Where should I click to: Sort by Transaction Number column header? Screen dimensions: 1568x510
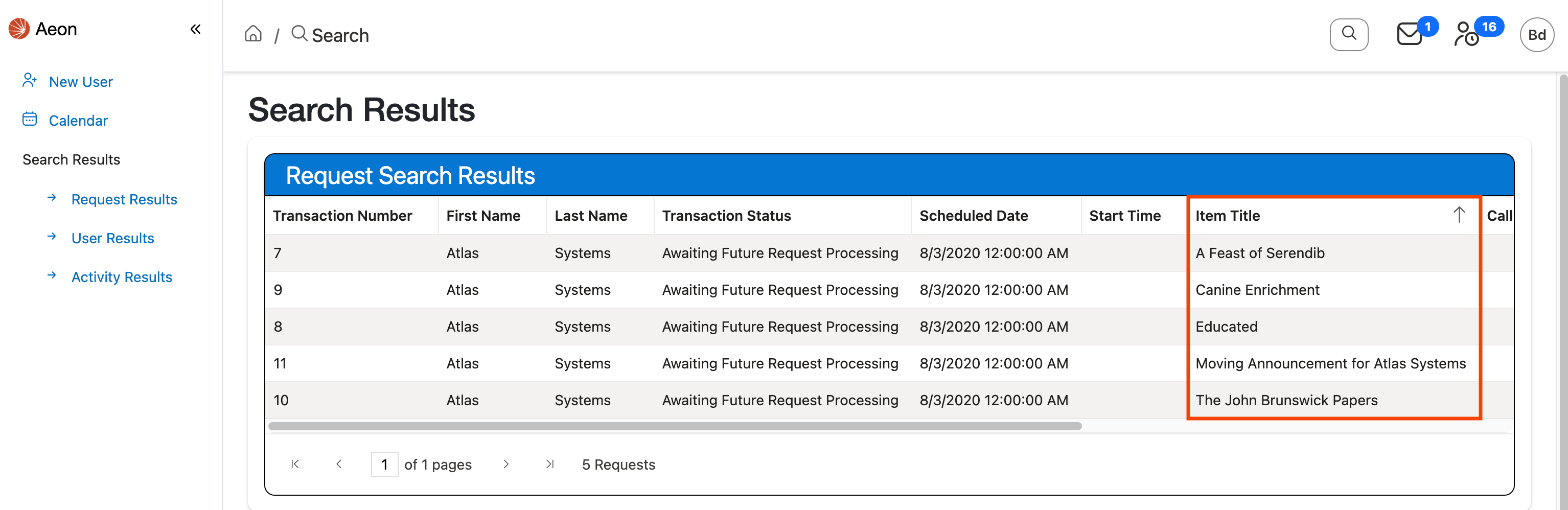[x=342, y=216]
